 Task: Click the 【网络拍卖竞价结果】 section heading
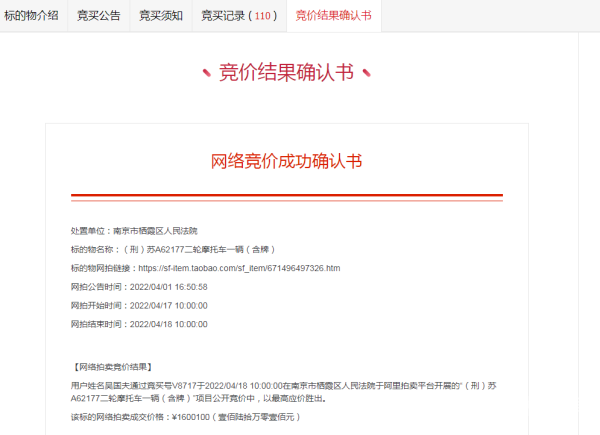tap(112, 367)
